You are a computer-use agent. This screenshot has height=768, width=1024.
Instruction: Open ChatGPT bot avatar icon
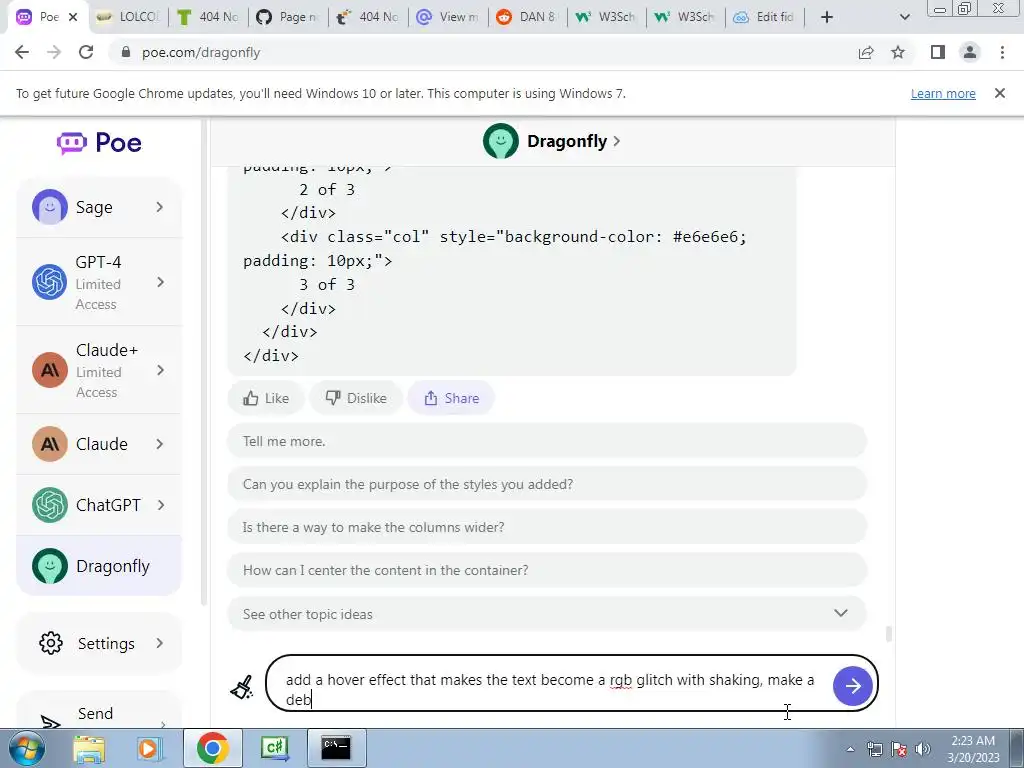(50, 505)
